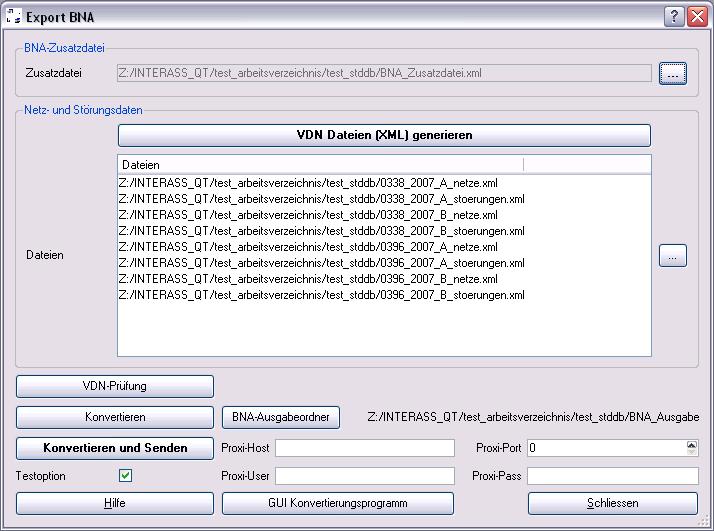Select the 0338_2007_A_stoerungen.xml row

pos(321,199)
